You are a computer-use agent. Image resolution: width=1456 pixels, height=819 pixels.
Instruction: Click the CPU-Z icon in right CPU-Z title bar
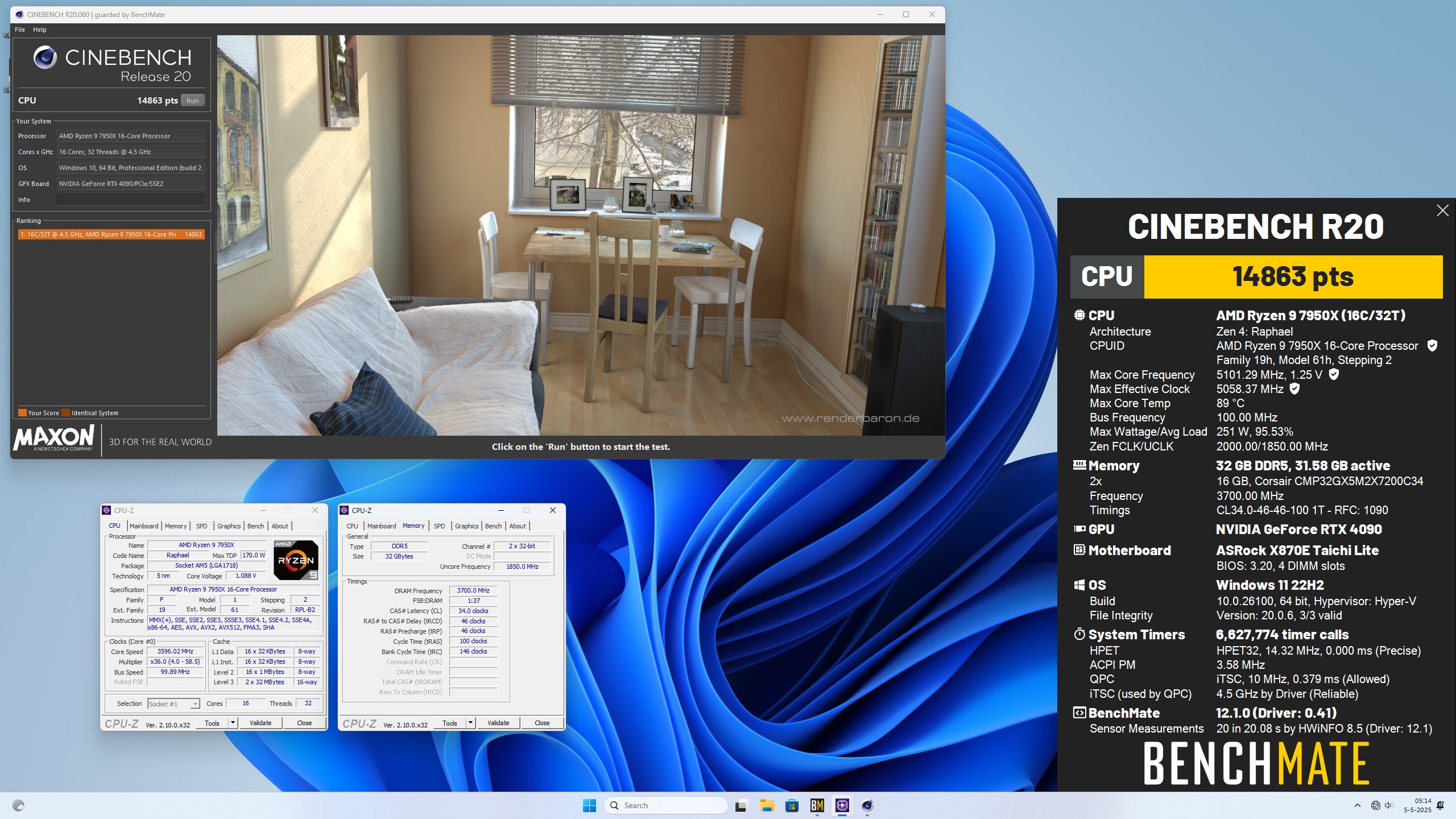pos(345,510)
